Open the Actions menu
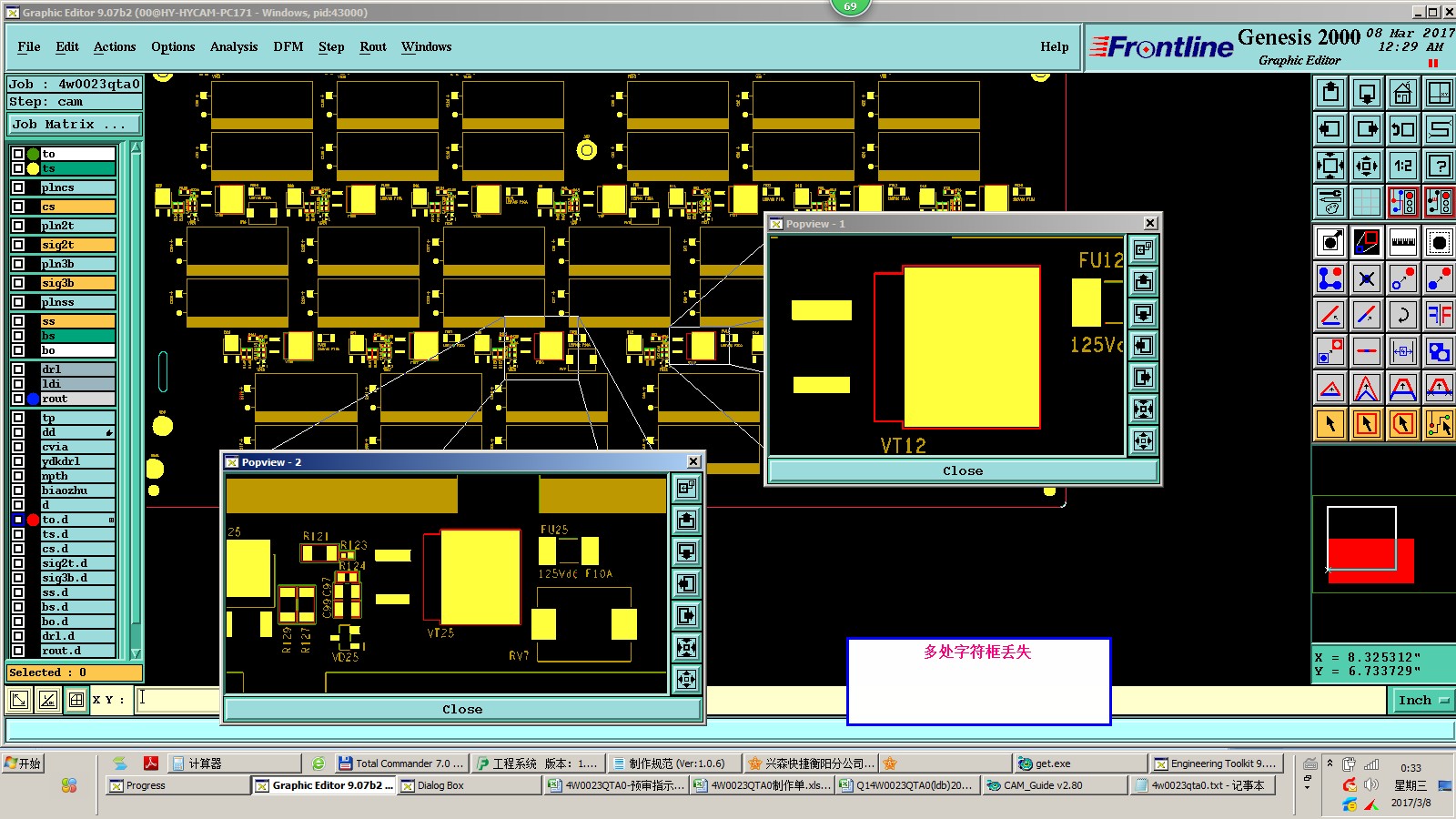1456x819 pixels. click(115, 46)
